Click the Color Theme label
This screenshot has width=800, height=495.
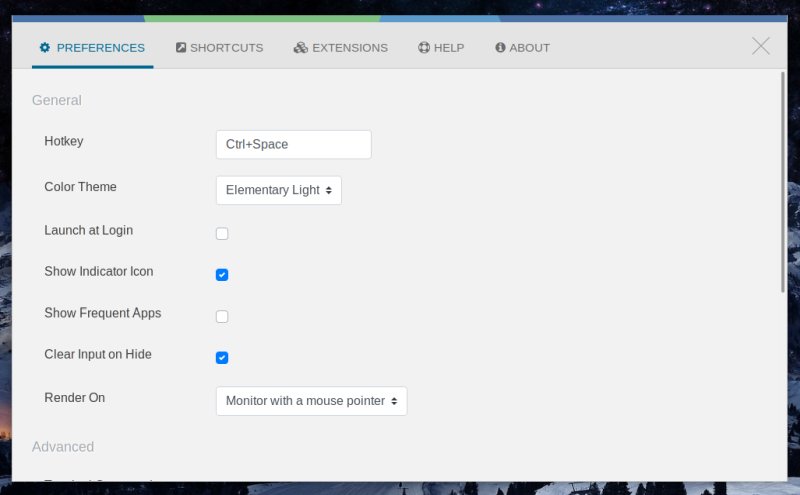[80, 187]
